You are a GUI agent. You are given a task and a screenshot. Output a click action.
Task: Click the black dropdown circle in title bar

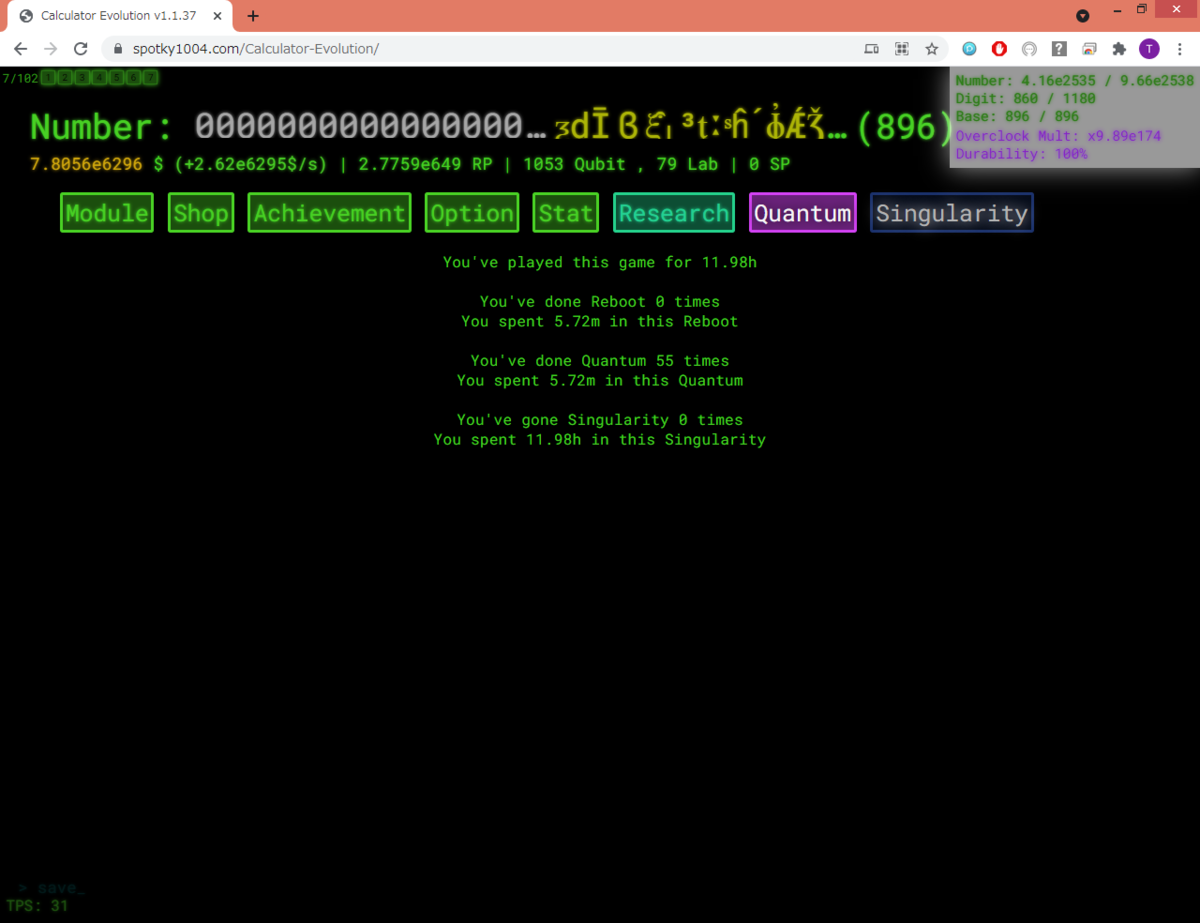point(1083,16)
